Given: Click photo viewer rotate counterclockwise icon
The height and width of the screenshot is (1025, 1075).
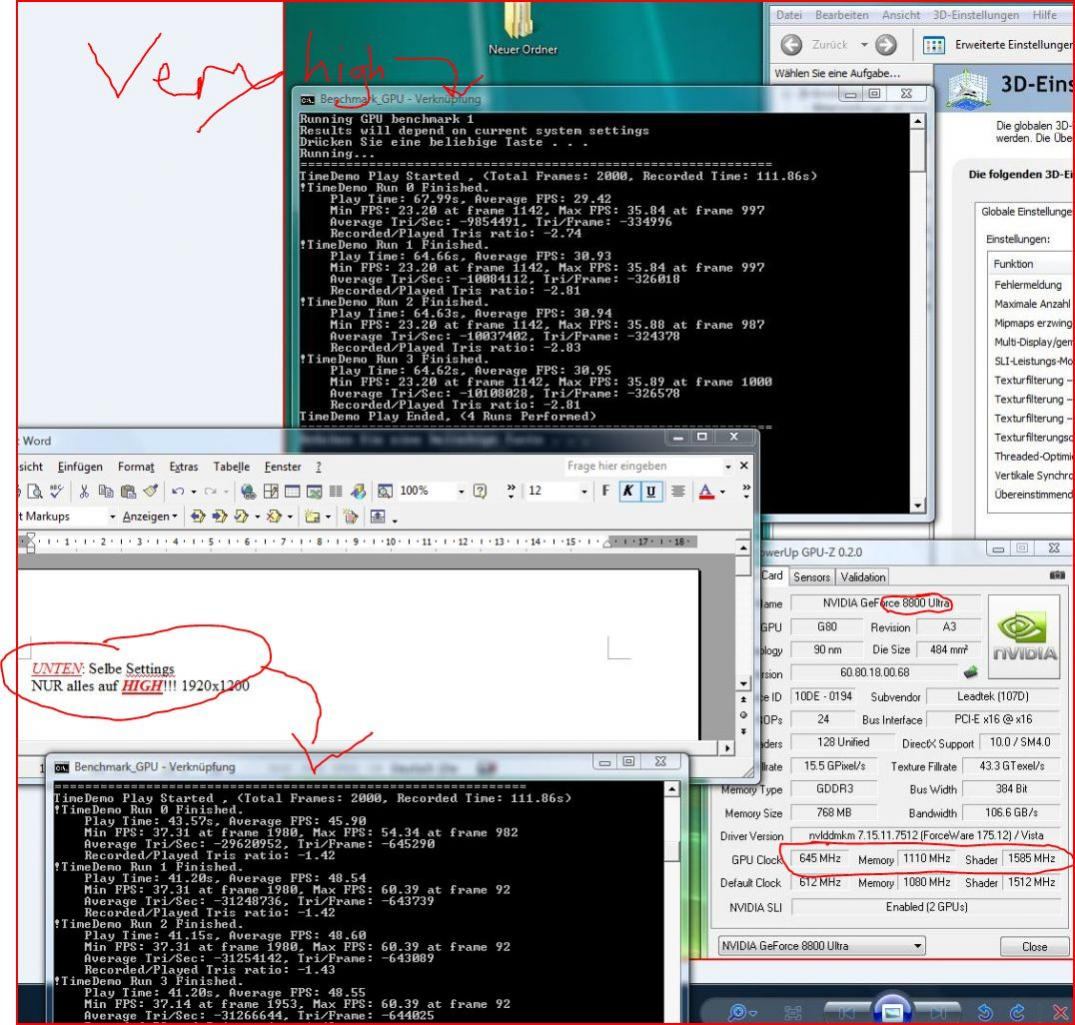Looking at the screenshot, I should [x=985, y=1012].
